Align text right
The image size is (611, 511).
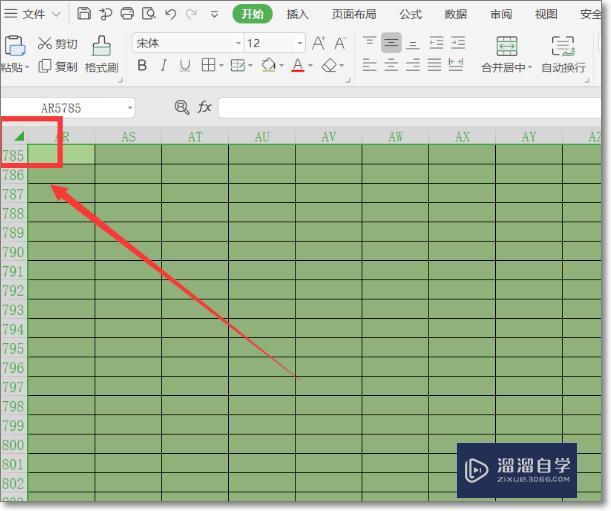tap(413, 65)
